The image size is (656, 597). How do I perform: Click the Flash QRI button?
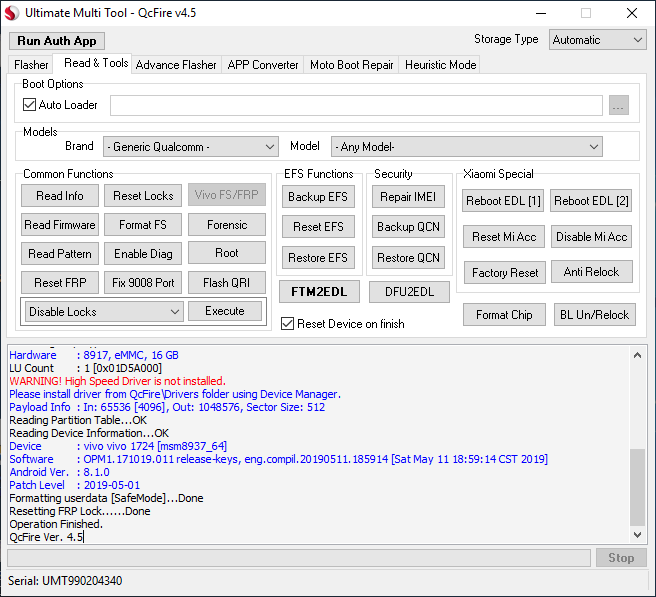coord(227,283)
